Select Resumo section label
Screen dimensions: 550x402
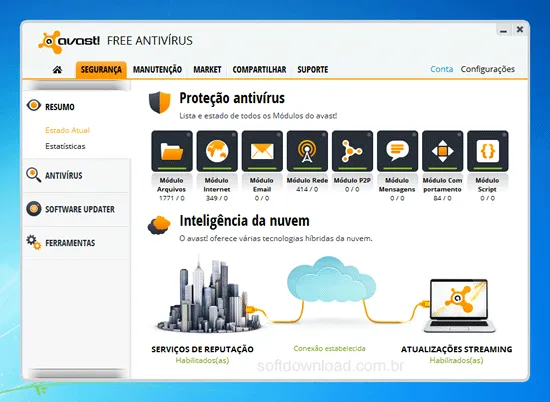[60, 107]
